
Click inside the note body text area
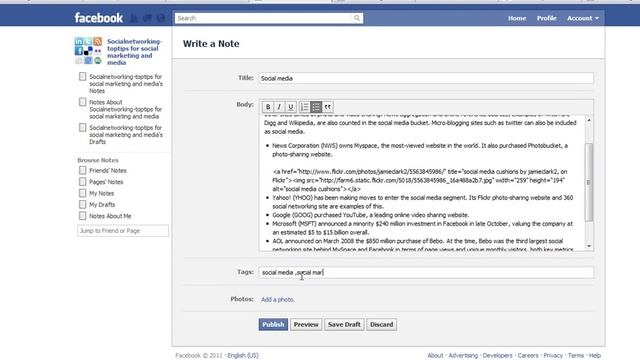pos(422,183)
